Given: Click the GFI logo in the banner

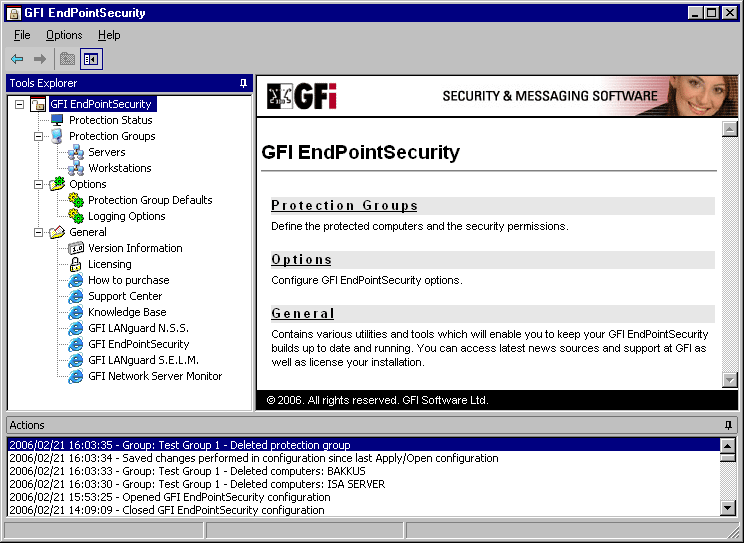Looking at the screenshot, I should 303,97.
